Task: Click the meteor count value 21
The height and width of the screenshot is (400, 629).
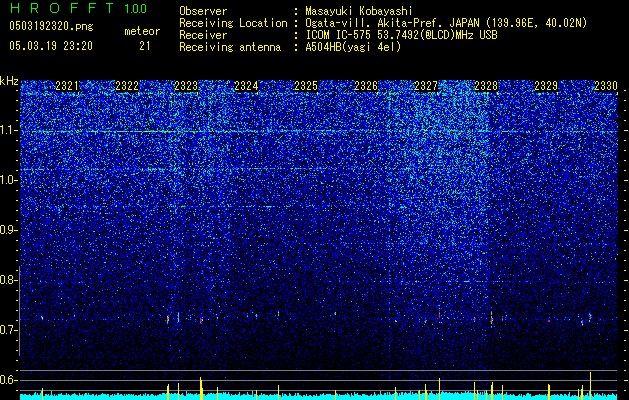Action: (x=144, y=46)
